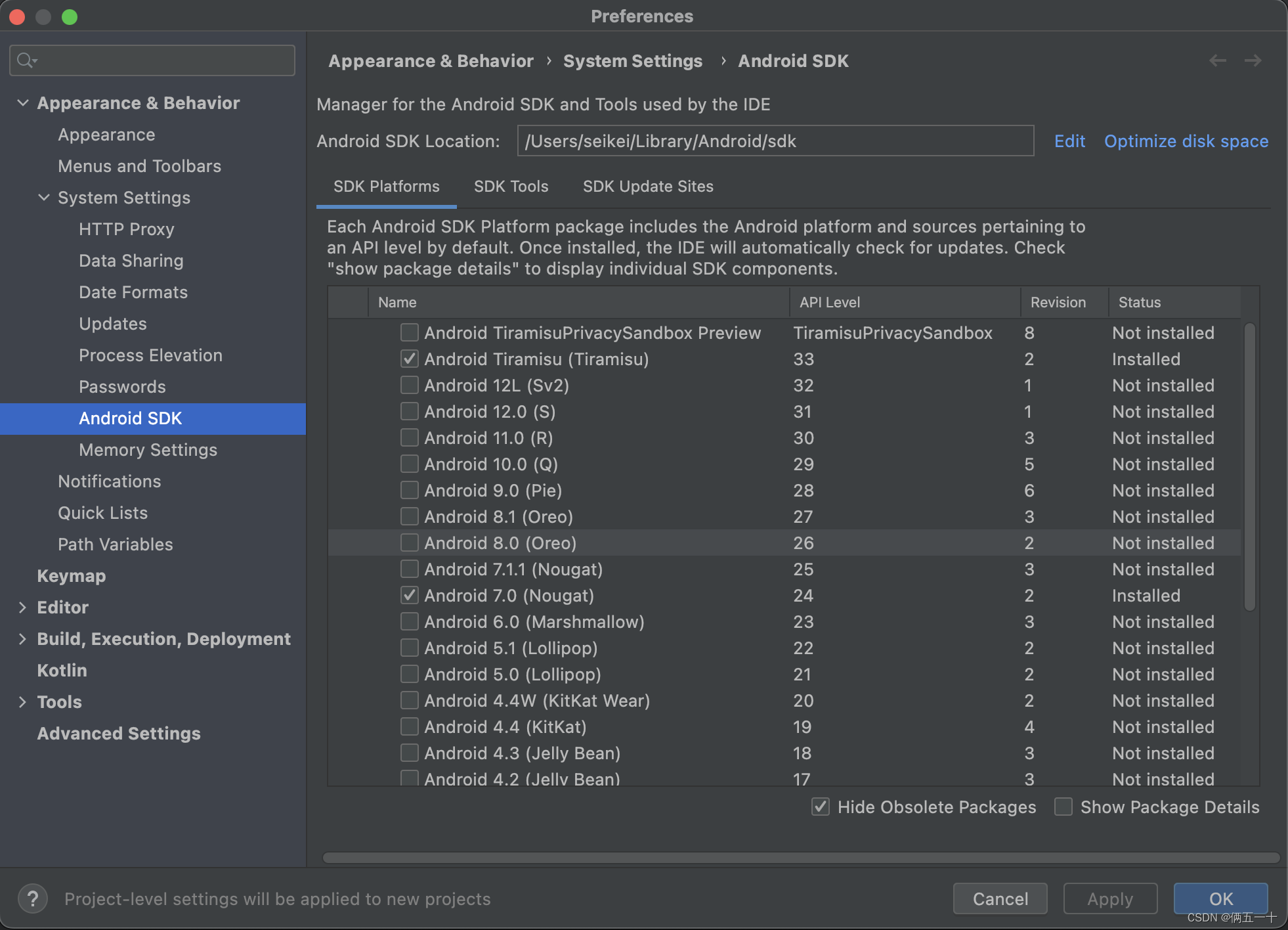Toggle Hide Obsolete Packages checkbox
This screenshot has height=930, width=1288.
[821, 807]
